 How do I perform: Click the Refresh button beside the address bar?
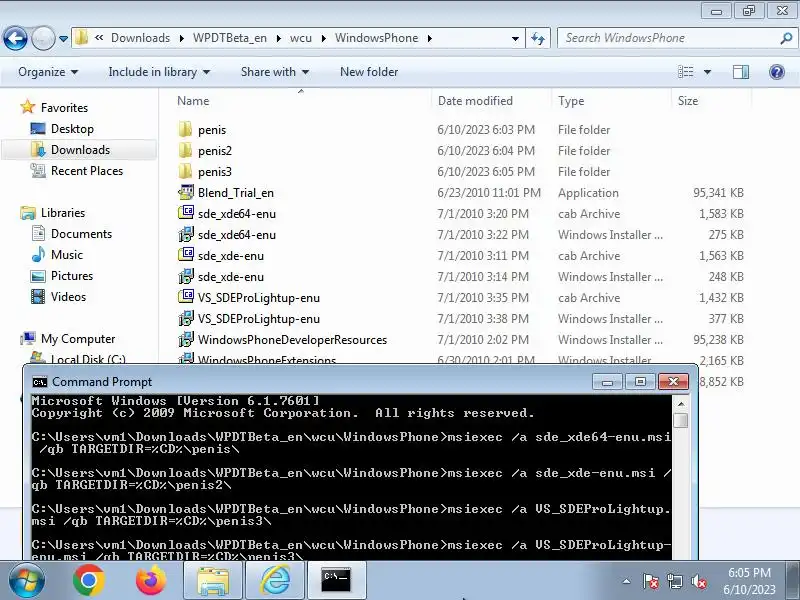tap(538, 38)
